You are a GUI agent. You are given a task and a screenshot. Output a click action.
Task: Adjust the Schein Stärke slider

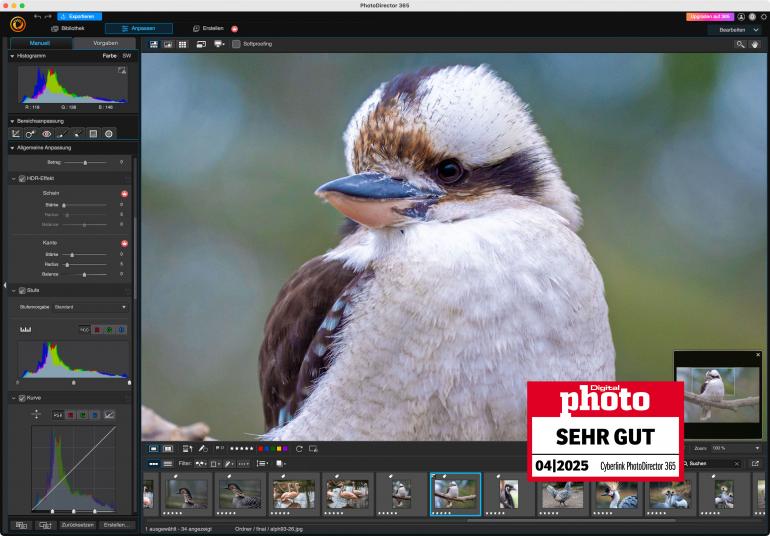(x=85, y=205)
